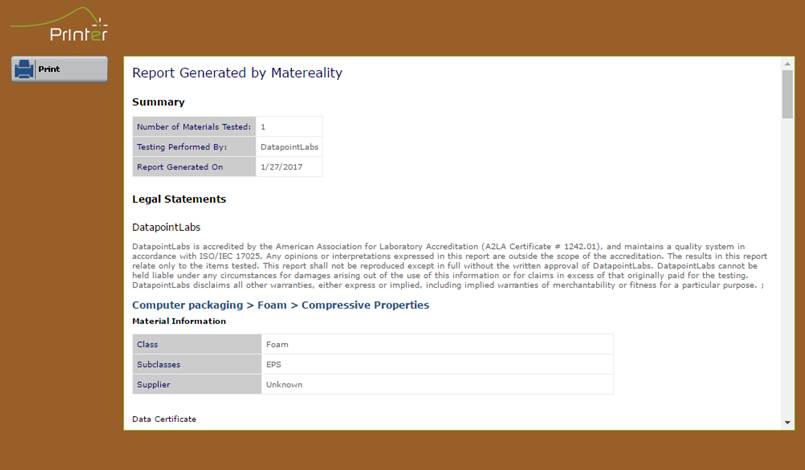Viewport: 805px width, 470px height.
Task: Click the vertical scrollbar thumb
Action: (x=788, y=94)
